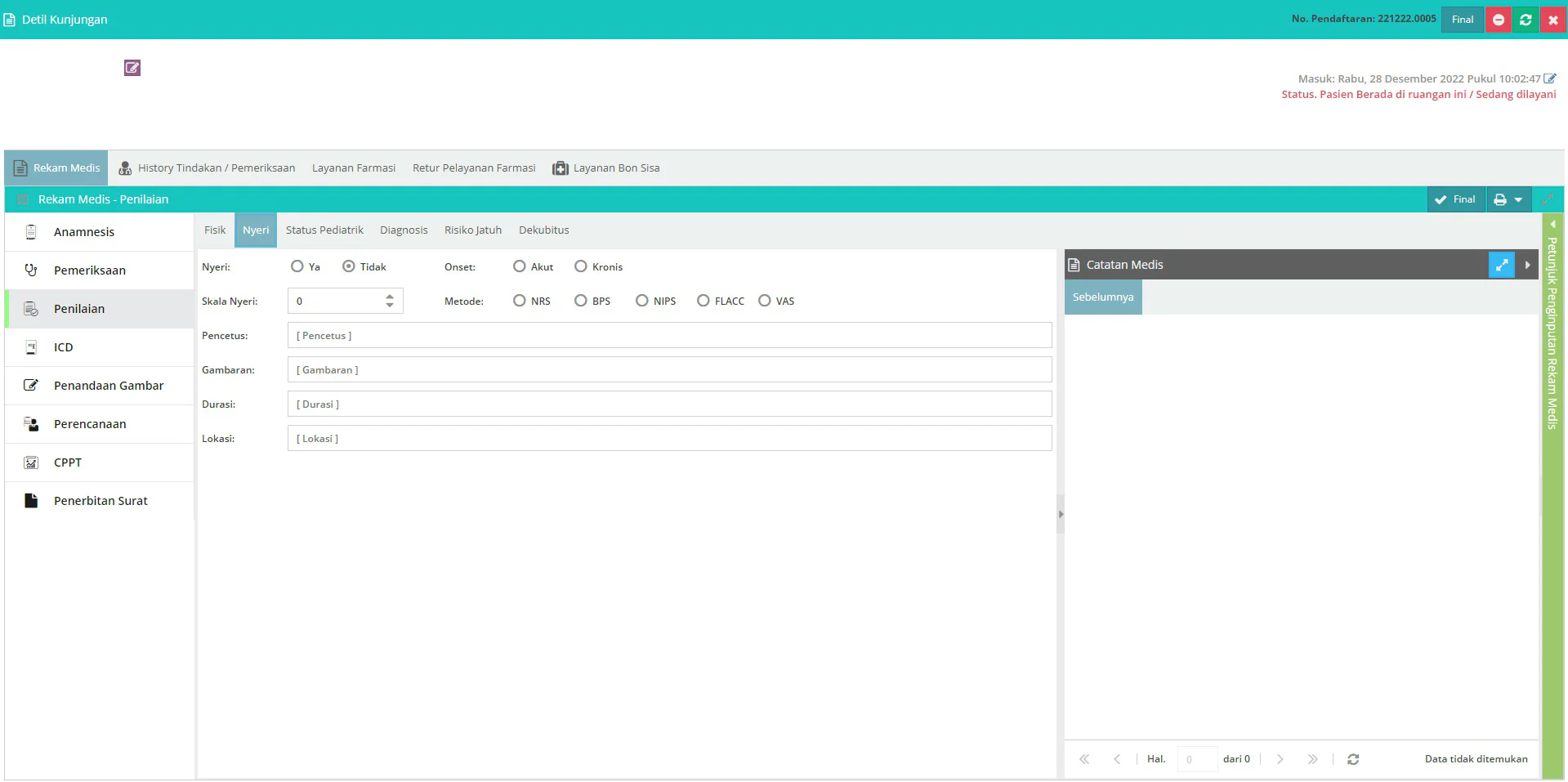The image size is (1568, 782).
Task: Click the red minus button in header
Action: click(x=1499, y=20)
